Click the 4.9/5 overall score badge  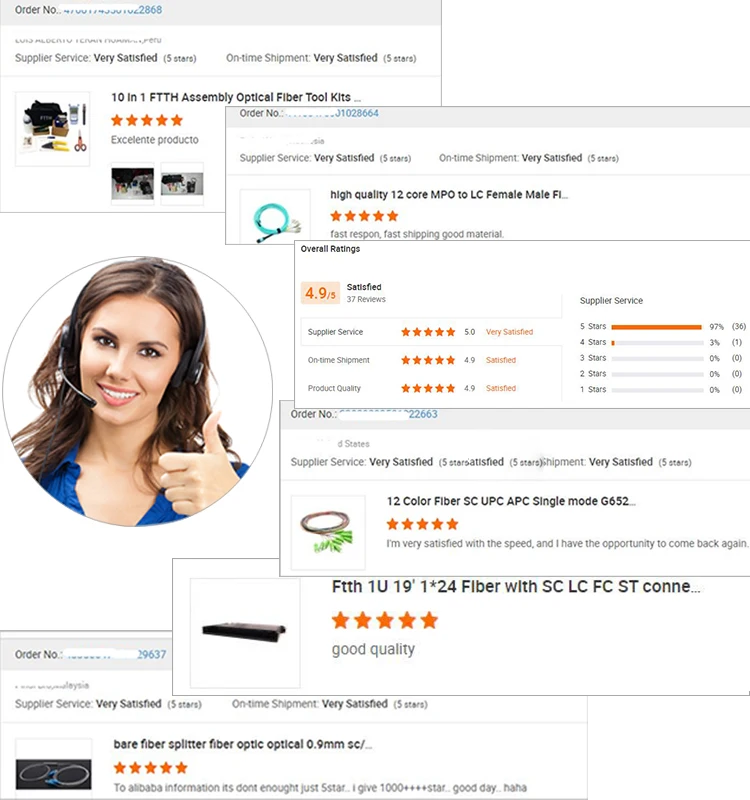point(320,293)
